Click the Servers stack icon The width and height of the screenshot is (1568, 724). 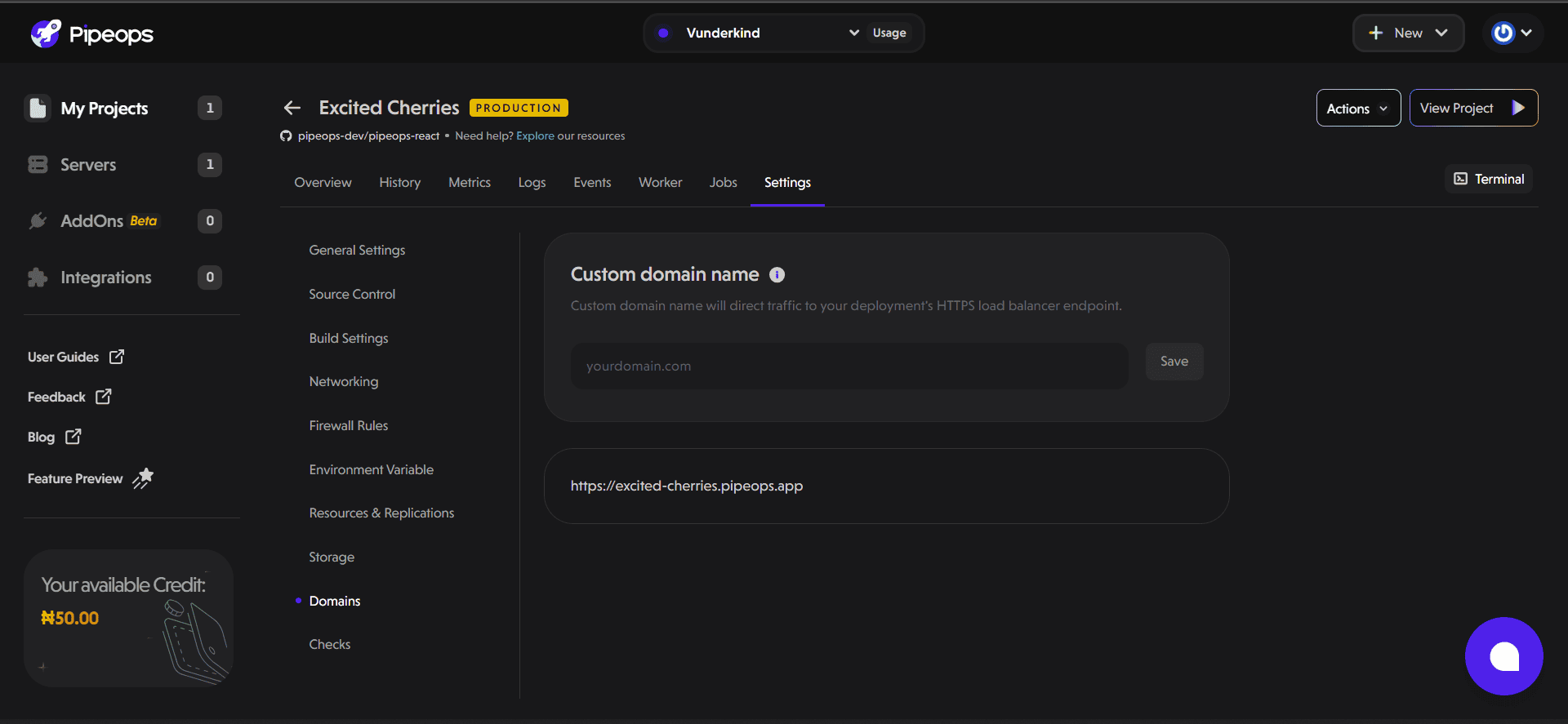tap(38, 164)
